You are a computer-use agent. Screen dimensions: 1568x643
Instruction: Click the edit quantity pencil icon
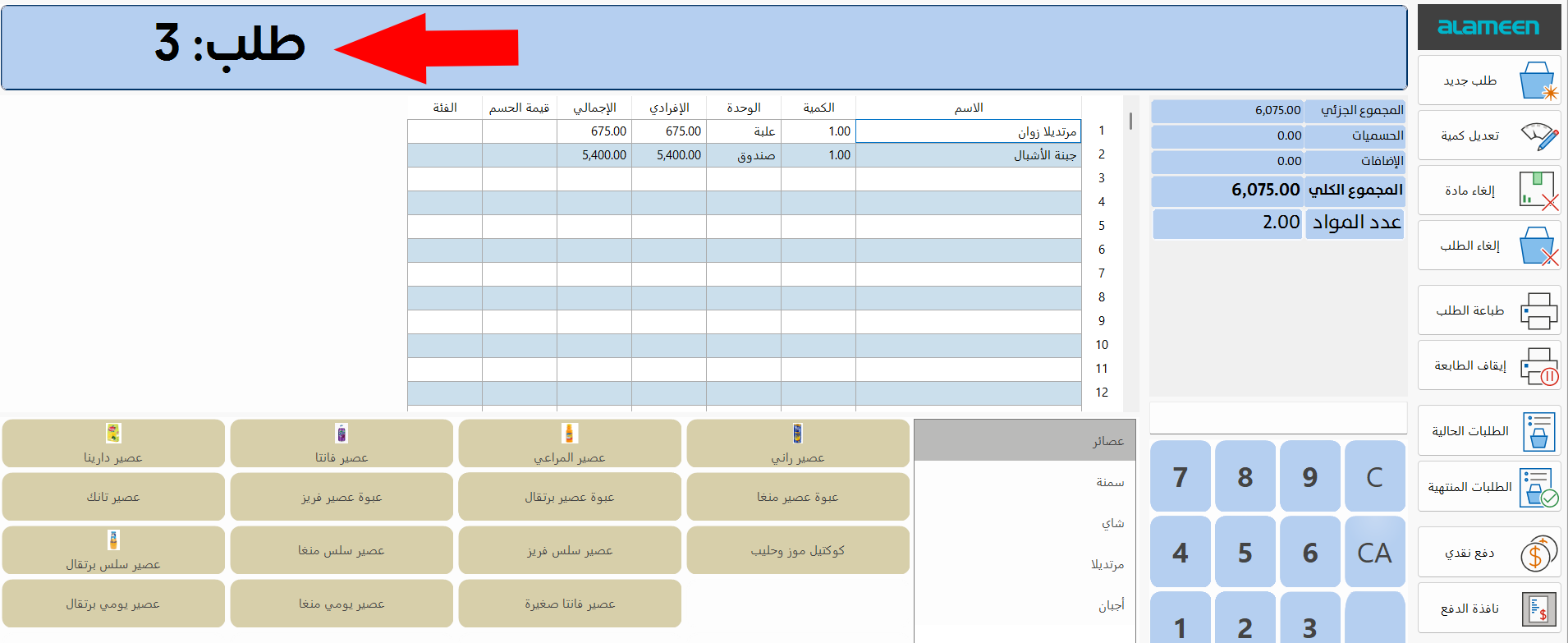click(x=1539, y=135)
